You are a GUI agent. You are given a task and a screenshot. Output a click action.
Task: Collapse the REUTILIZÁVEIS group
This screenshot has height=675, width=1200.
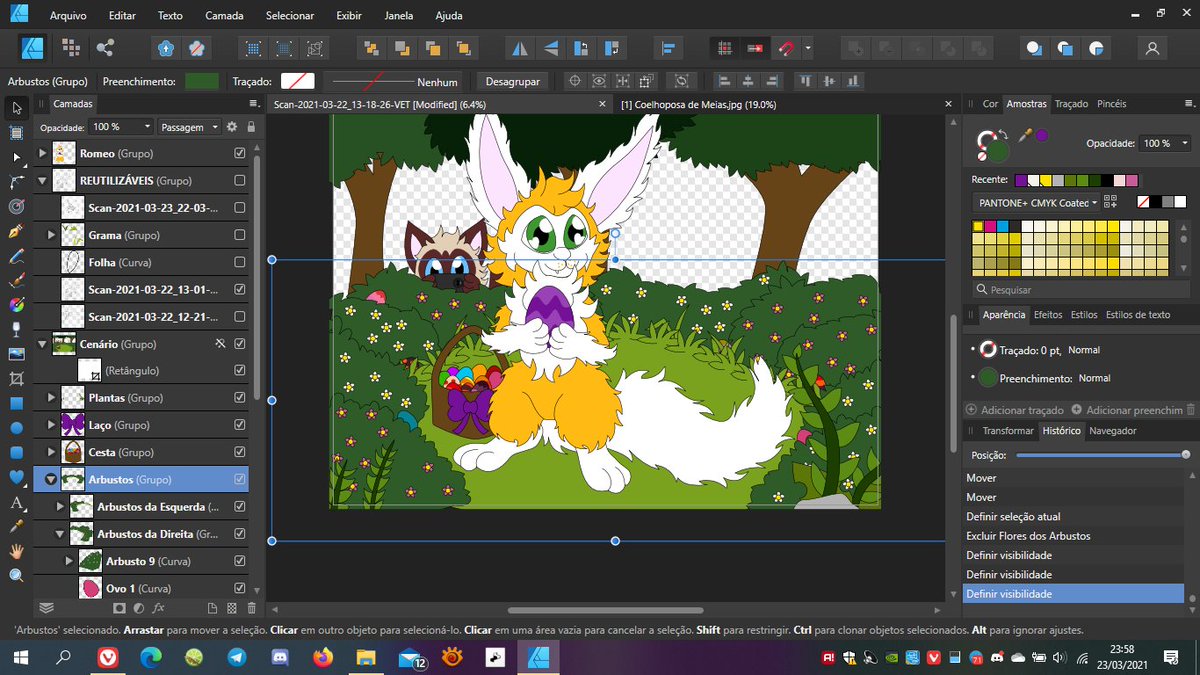coord(42,181)
